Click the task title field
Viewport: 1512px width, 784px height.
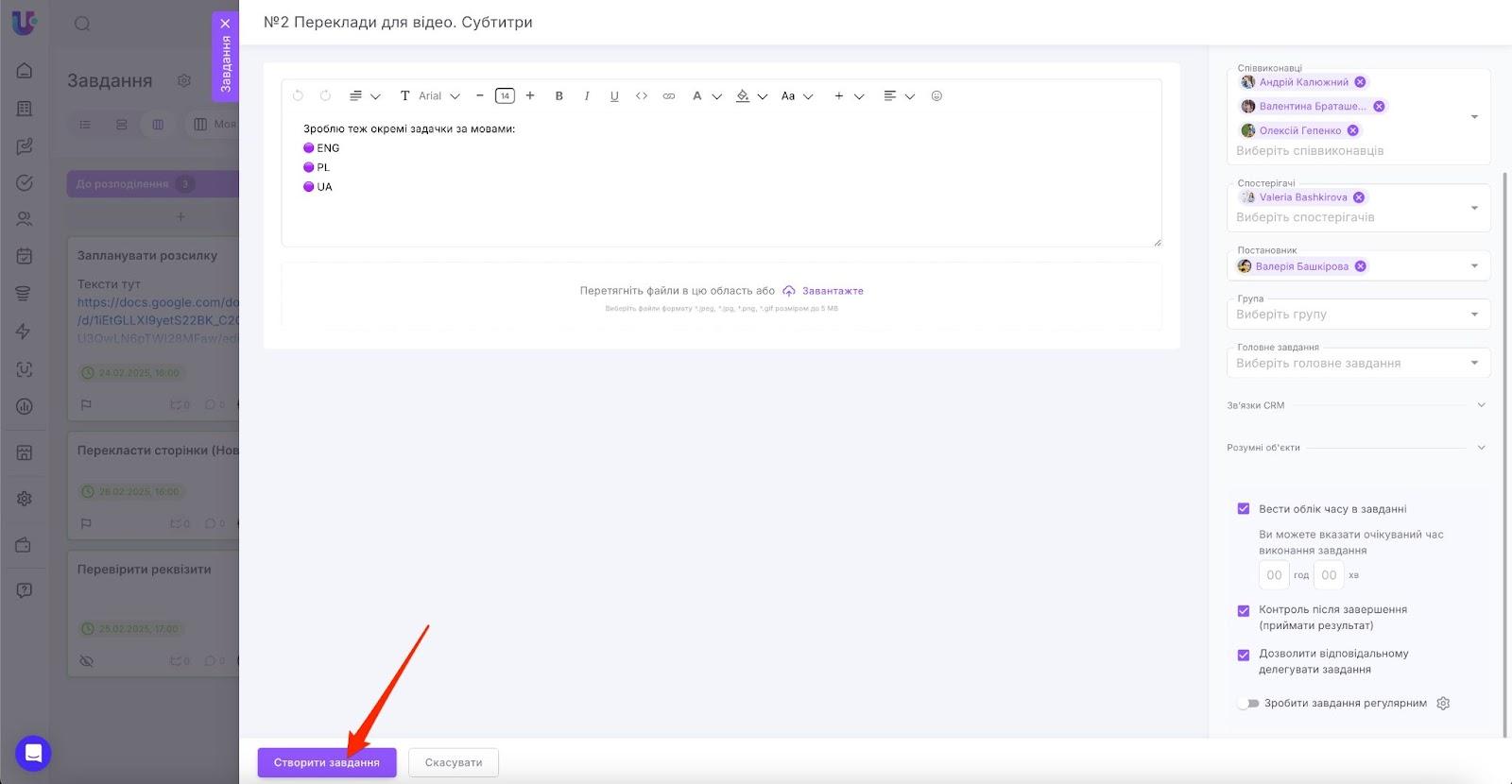(398, 22)
